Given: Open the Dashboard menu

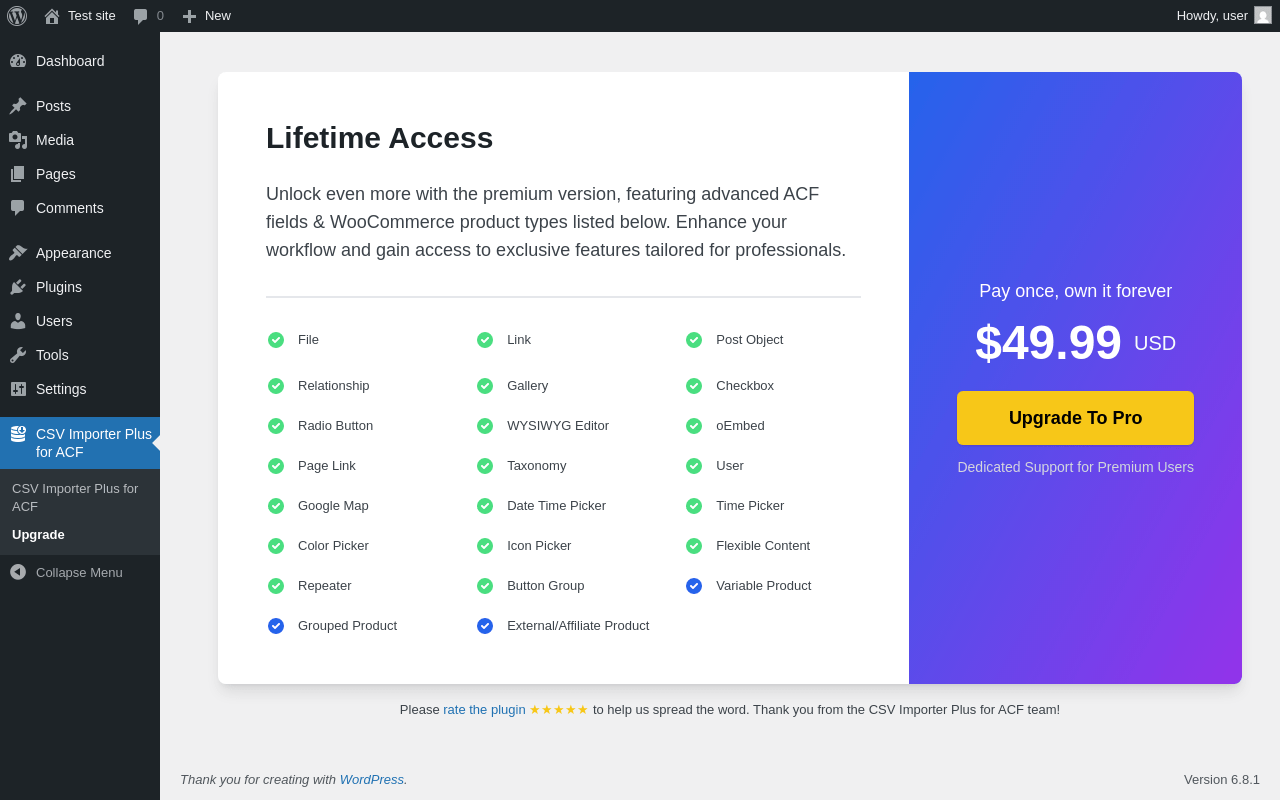Looking at the screenshot, I should pyautogui.click(x=80, y=61).
